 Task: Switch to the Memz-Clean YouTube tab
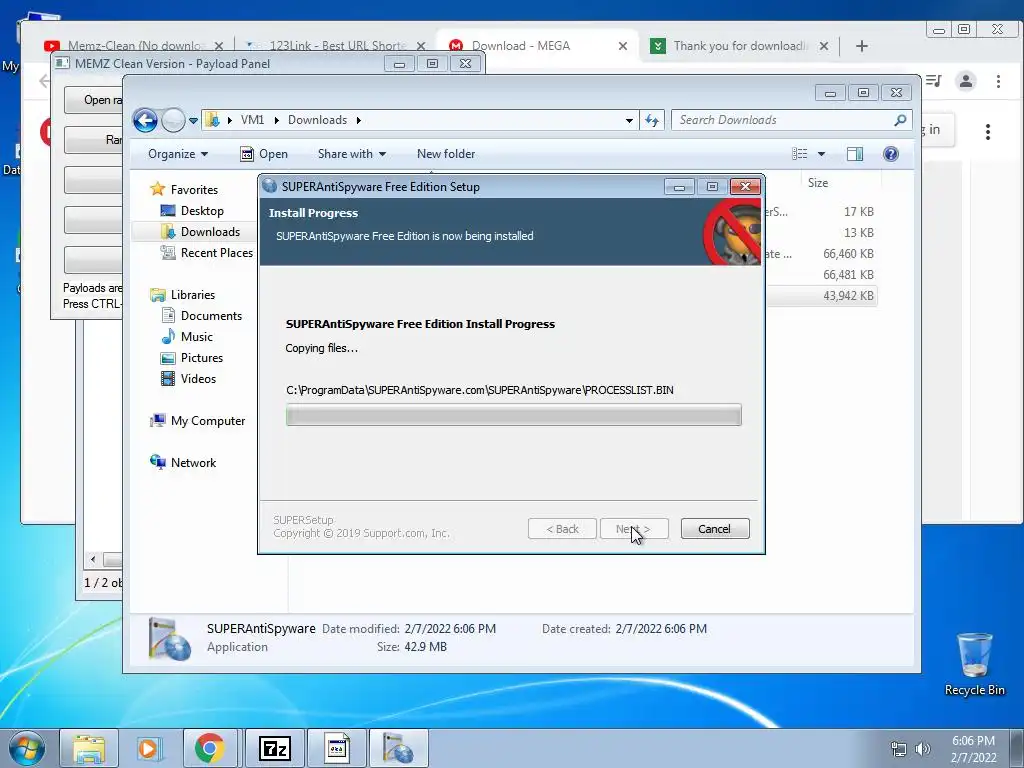[x=135, y=46]
